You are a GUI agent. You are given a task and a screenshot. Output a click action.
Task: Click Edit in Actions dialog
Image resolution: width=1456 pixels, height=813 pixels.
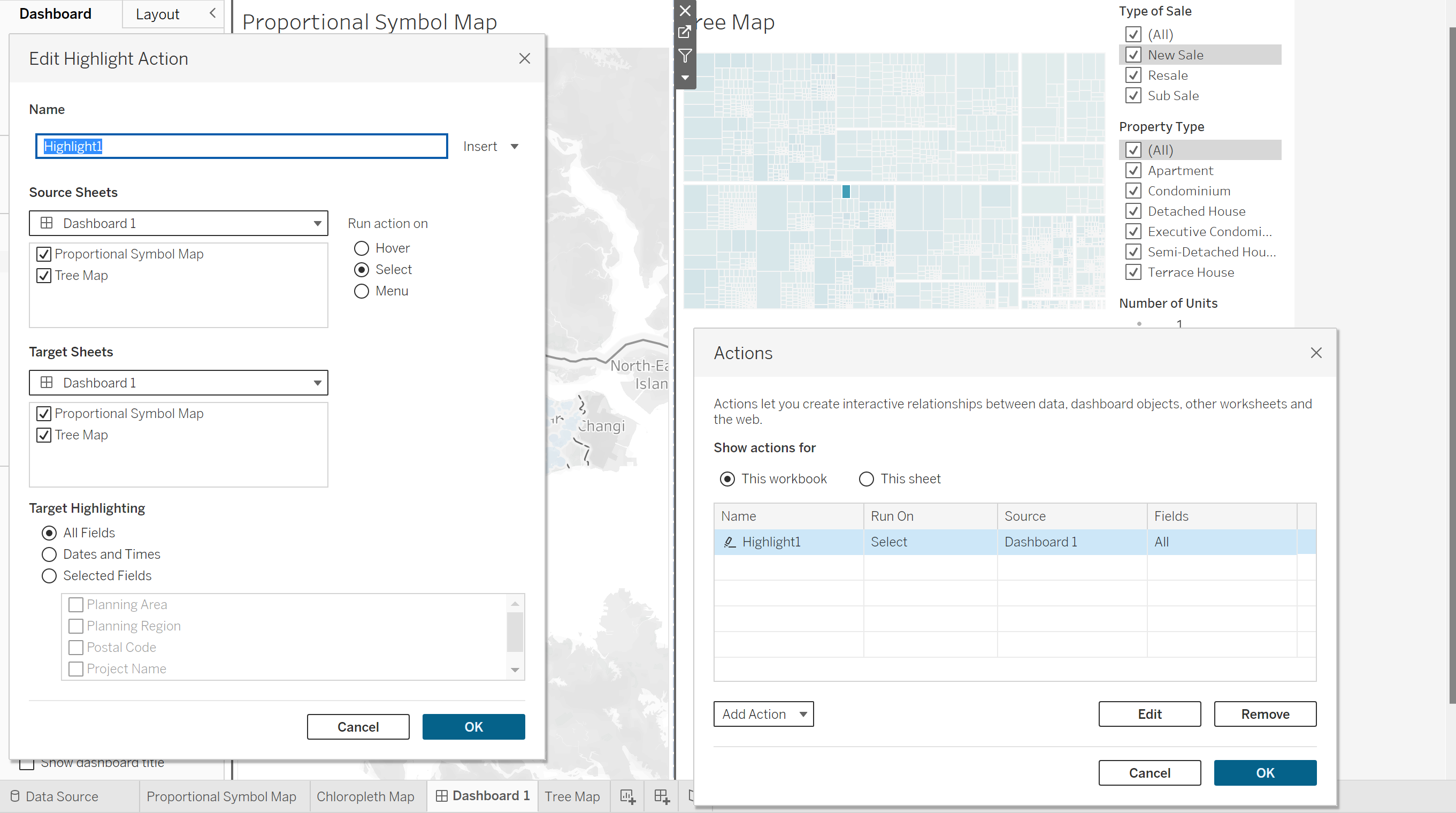[1149, 714]
